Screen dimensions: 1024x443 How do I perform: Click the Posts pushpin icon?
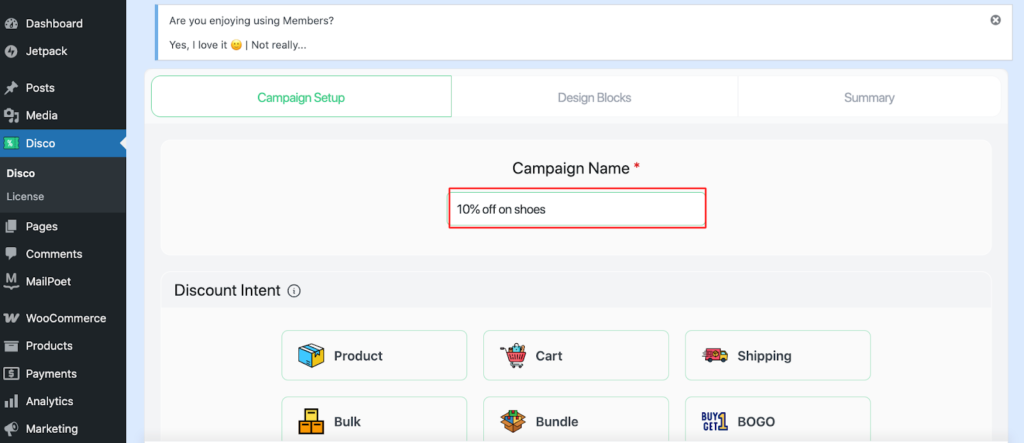[x=11, y=88]
